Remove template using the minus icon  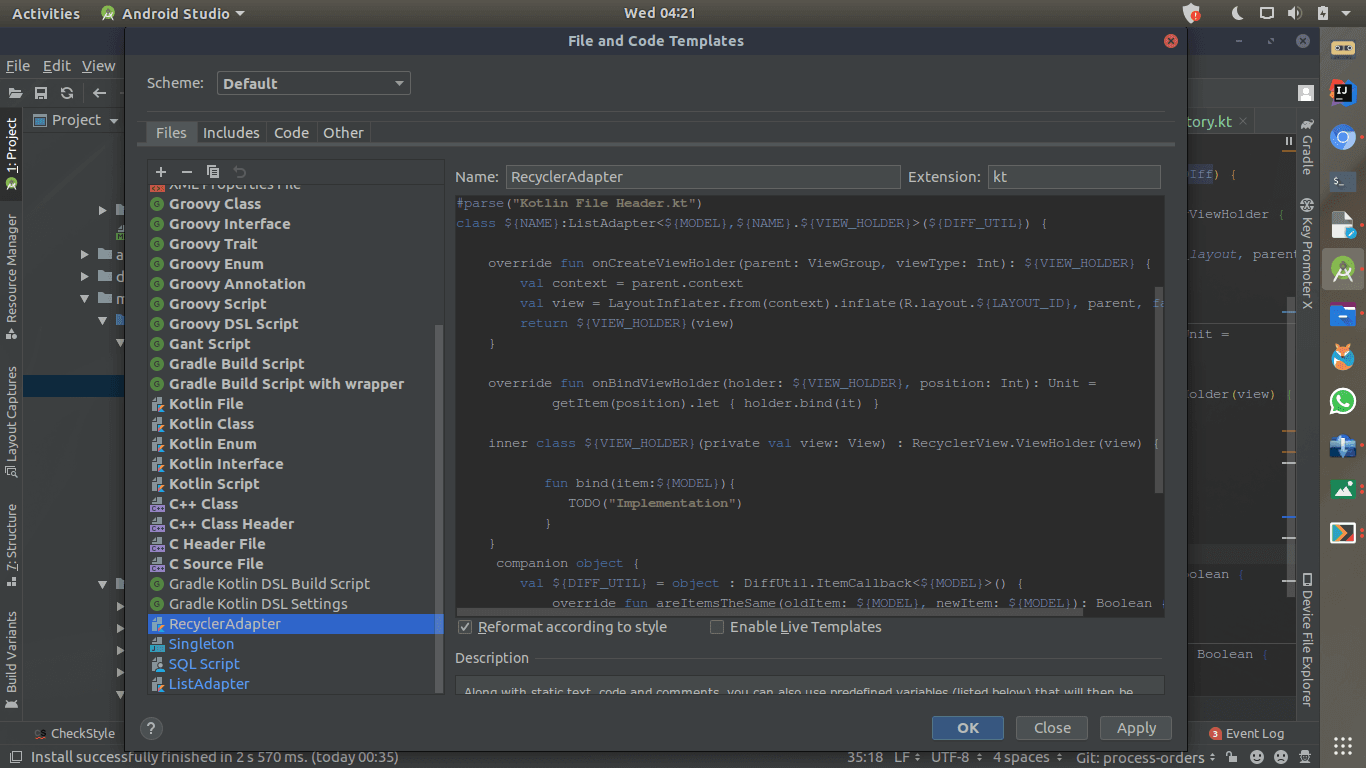[x=186, y=172]
